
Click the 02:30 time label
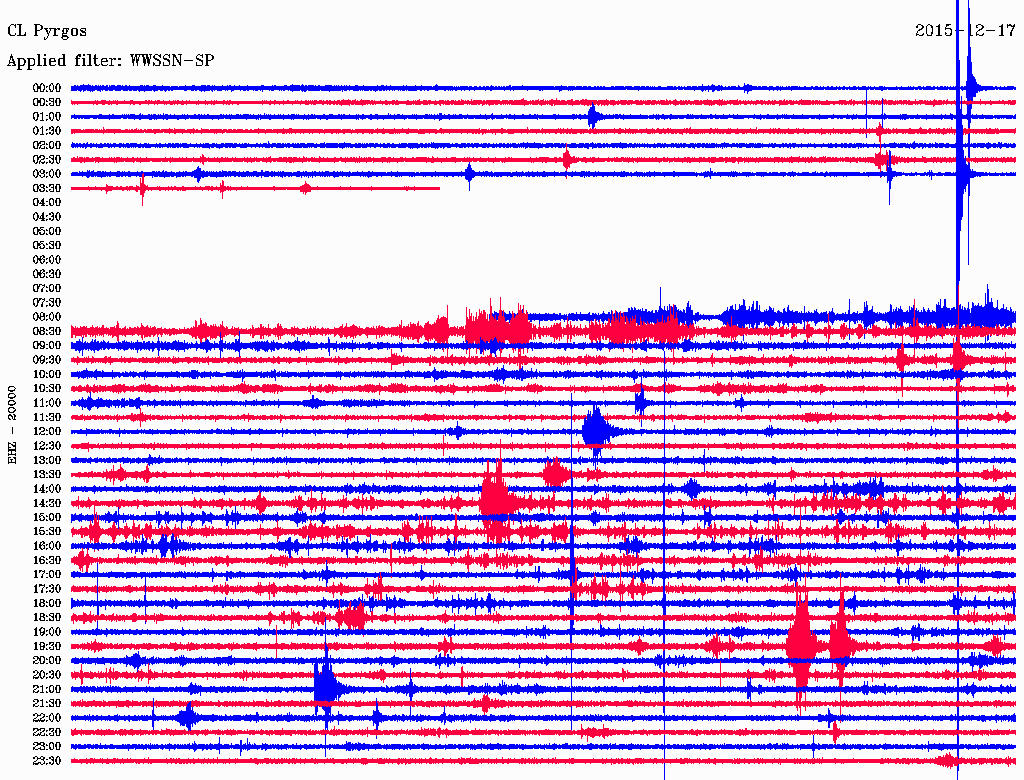tap(47, 159)
